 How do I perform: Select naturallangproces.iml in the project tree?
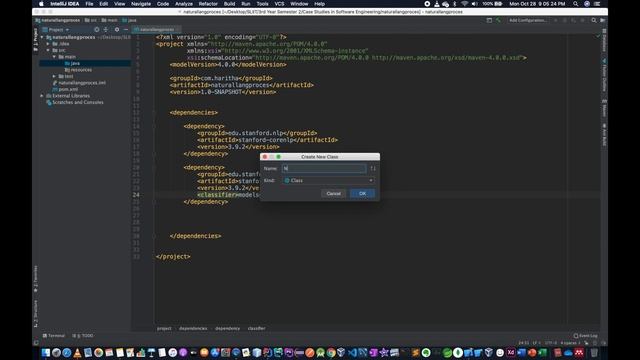tap(79, 83)
